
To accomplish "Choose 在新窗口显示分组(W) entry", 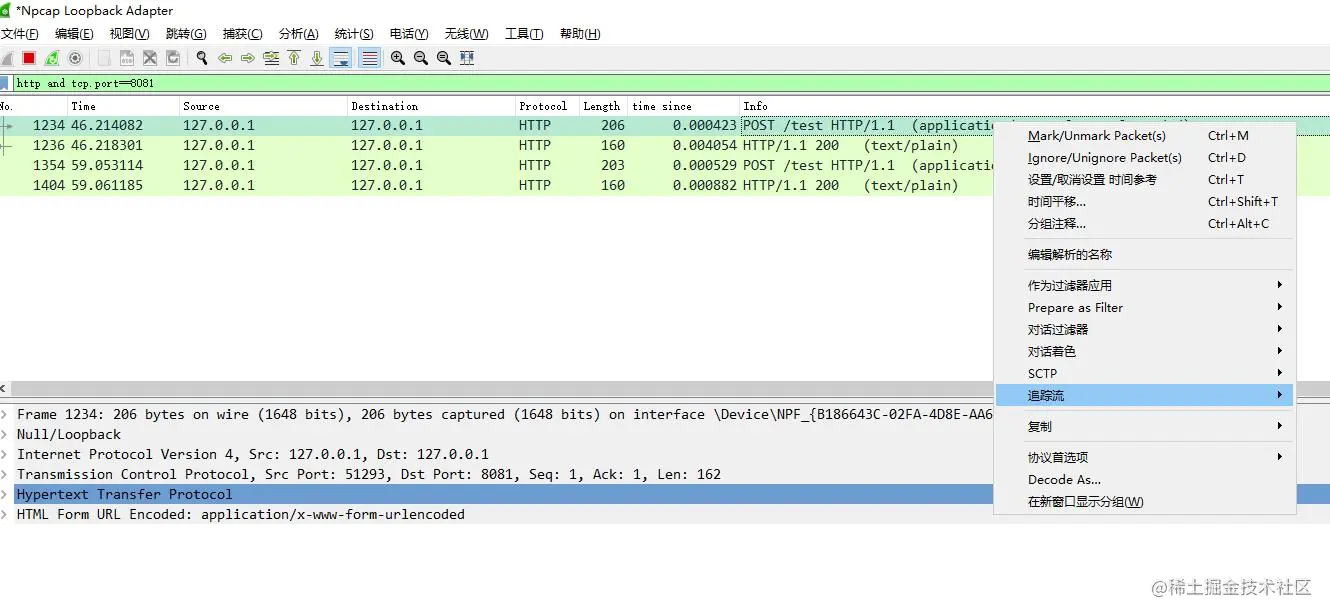I will pyautogui.click(x=1144, y=502).
